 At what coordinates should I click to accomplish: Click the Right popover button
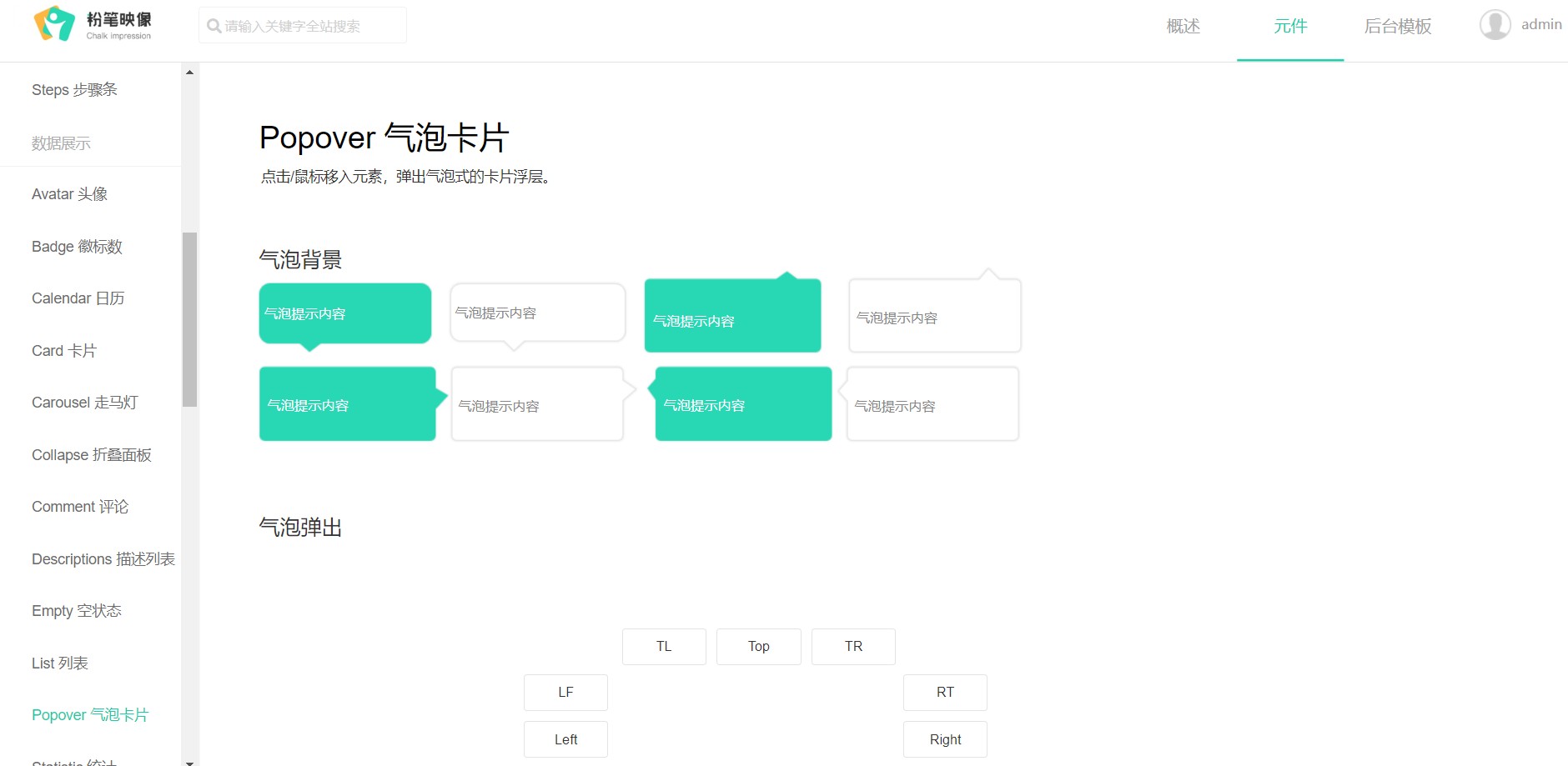point(945,739)
